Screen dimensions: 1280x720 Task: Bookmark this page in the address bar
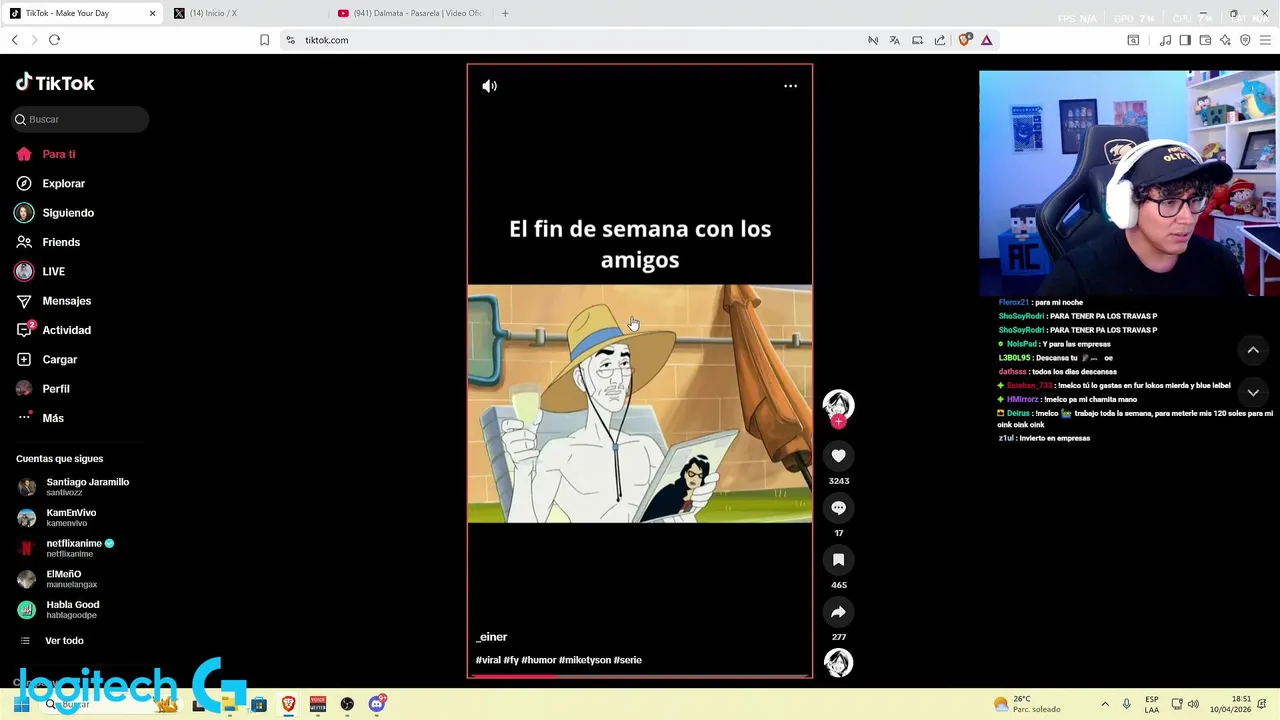point(264,40)
